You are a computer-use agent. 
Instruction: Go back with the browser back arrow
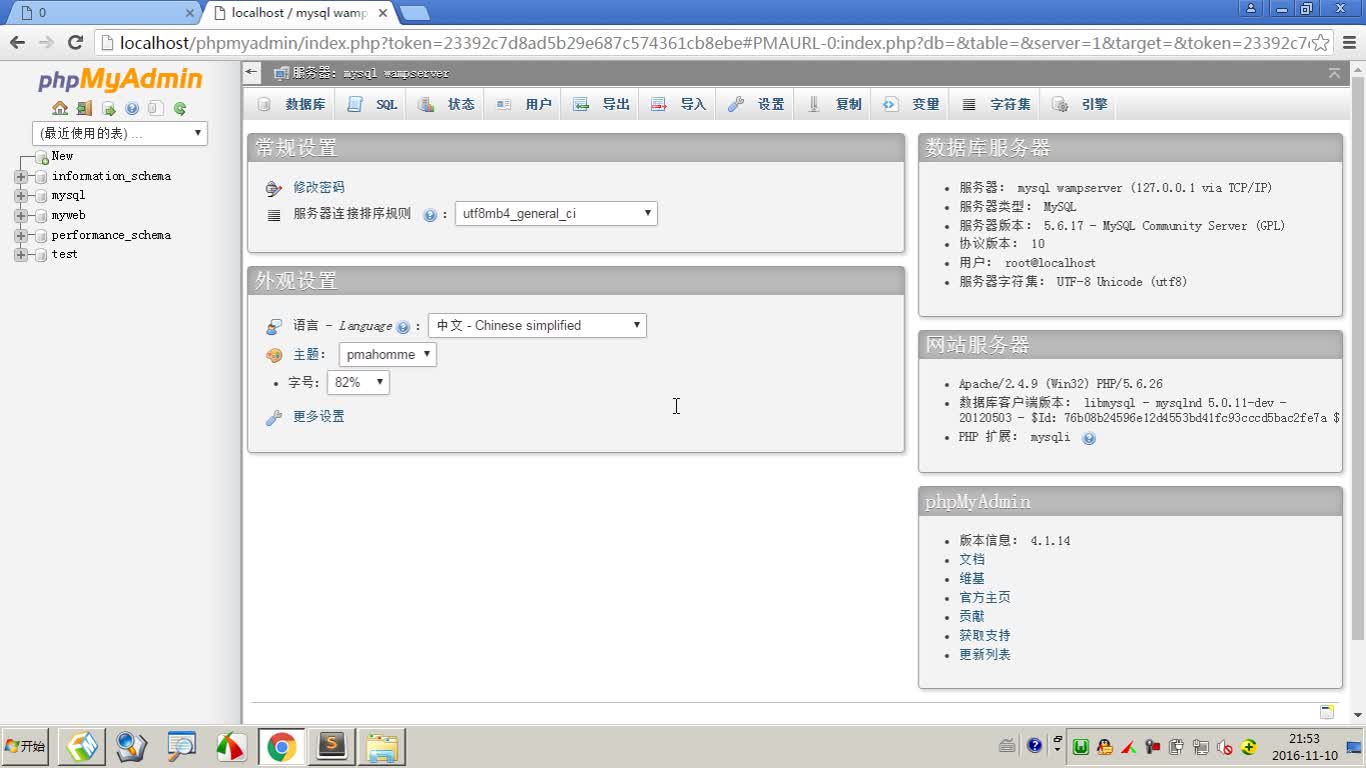click(17, 42)
